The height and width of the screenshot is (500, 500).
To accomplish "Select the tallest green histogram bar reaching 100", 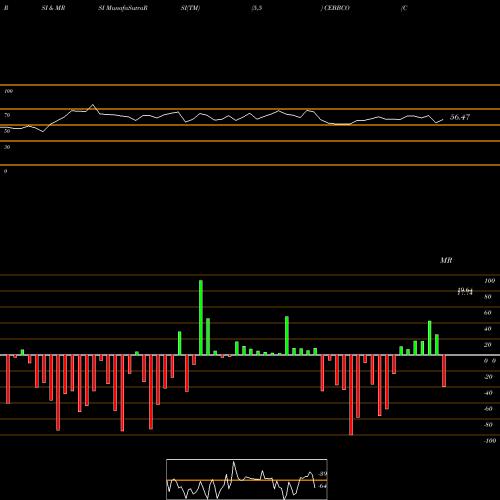I will pyautogui.click(x=201, y=318).
